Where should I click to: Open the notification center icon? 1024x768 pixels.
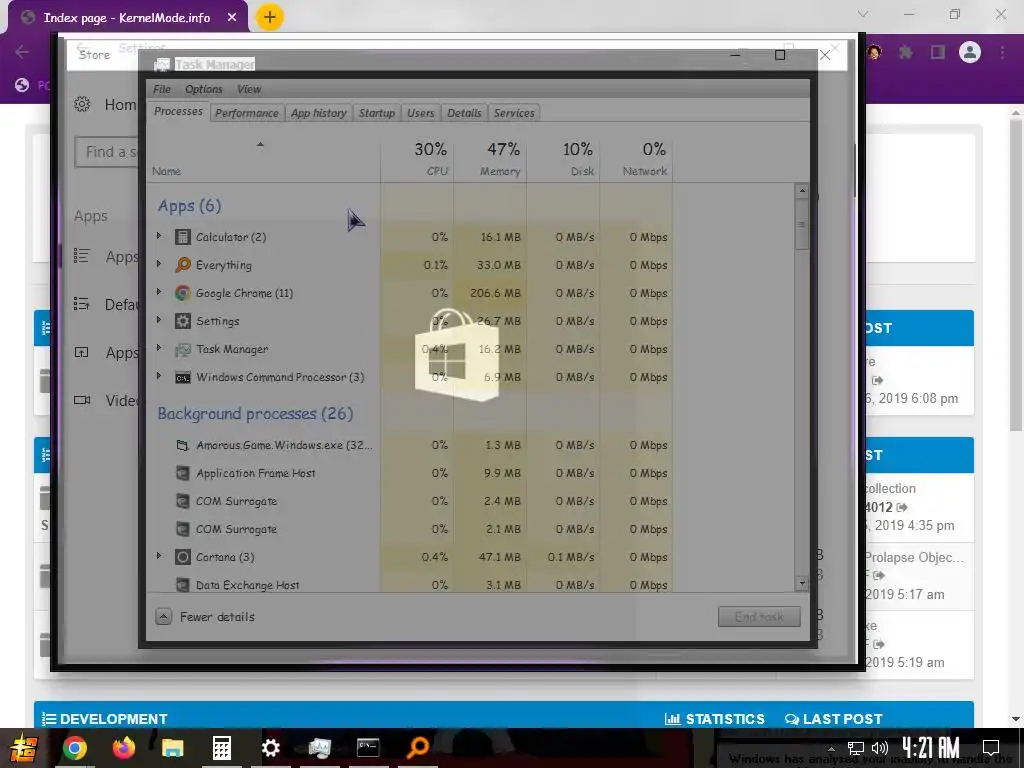tap(991, 747)
